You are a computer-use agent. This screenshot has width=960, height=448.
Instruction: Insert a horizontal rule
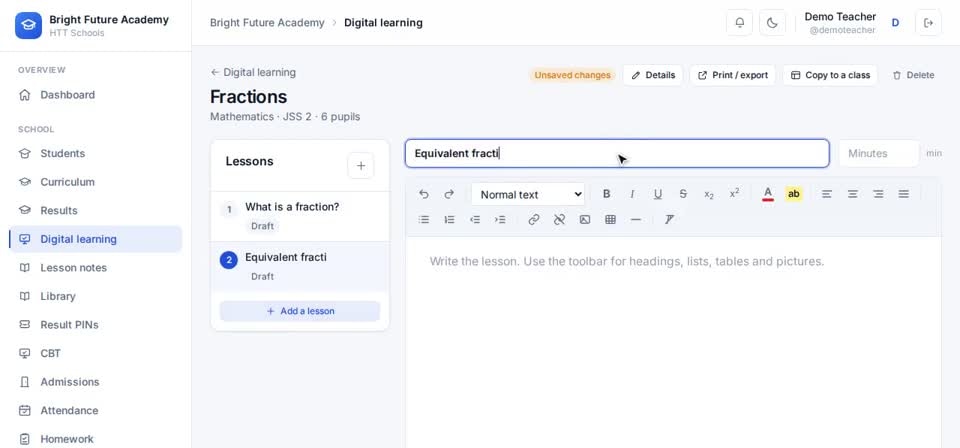tap(636, 220)
